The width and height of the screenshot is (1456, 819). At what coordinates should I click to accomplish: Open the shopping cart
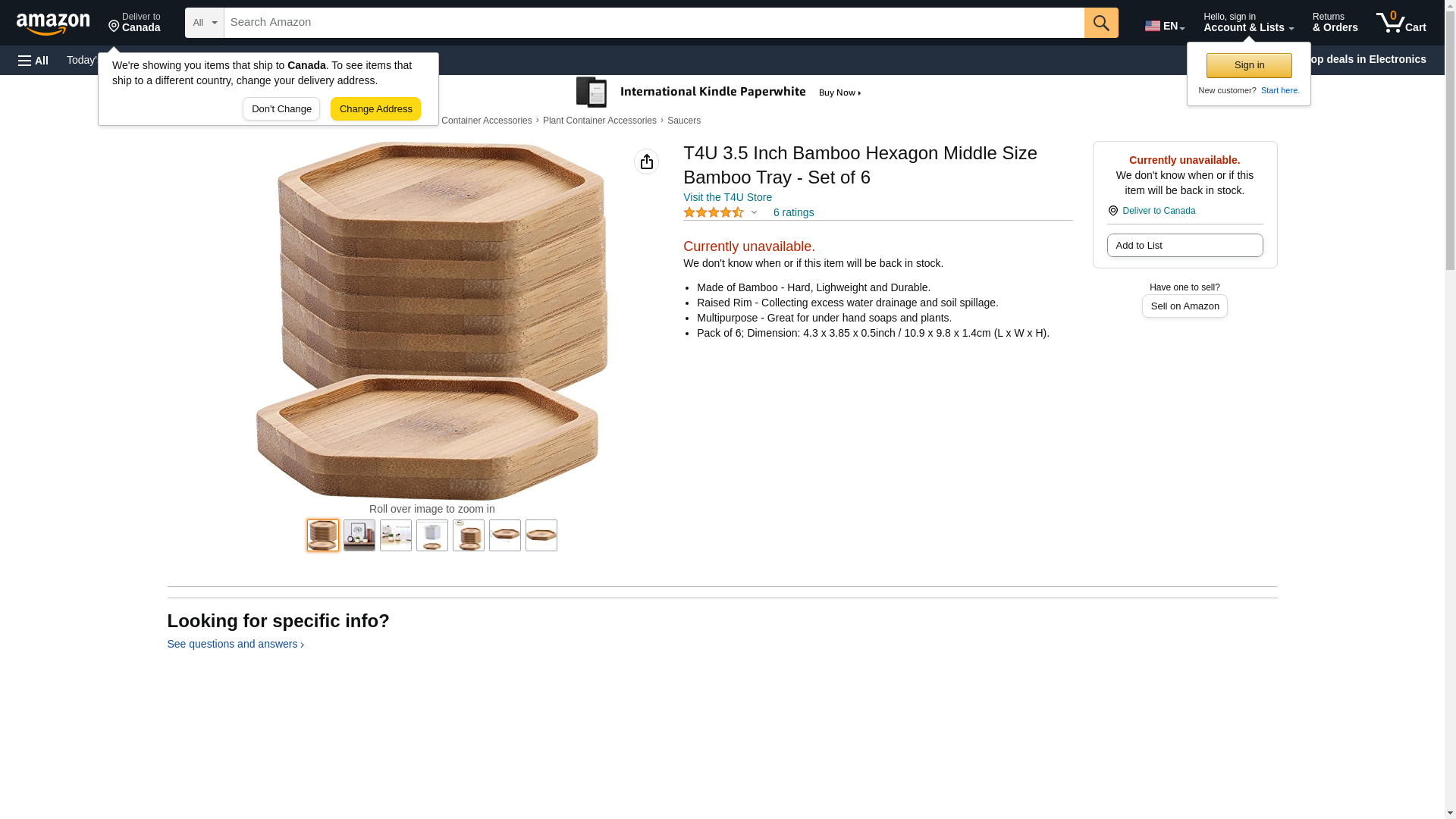[x=1401, y=23]
